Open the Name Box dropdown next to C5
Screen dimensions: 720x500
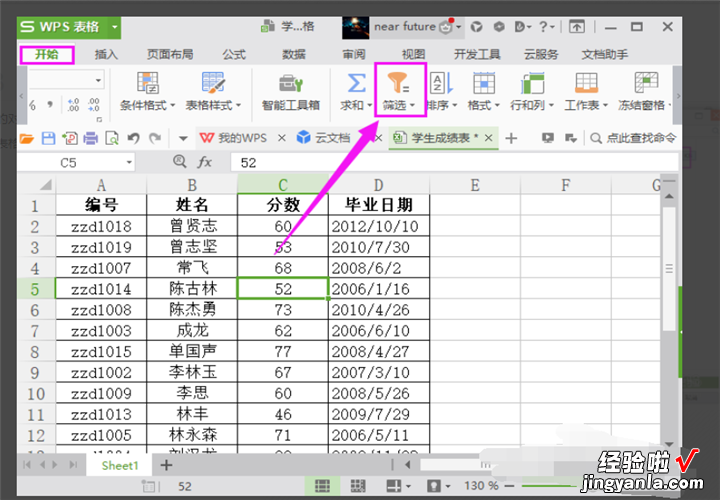click(x=129, y=163)
